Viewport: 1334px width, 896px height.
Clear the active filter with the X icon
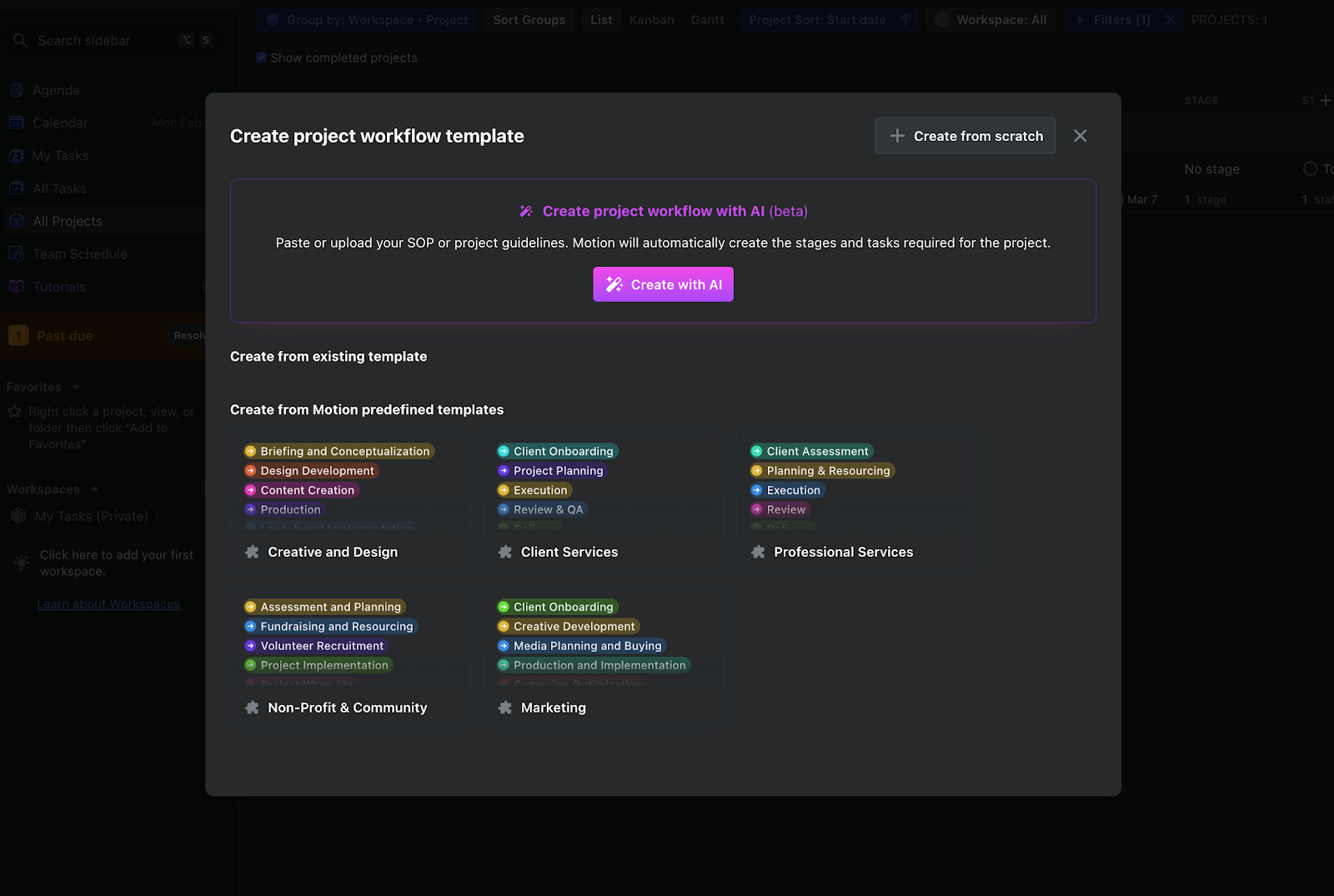coord(1171,20)
